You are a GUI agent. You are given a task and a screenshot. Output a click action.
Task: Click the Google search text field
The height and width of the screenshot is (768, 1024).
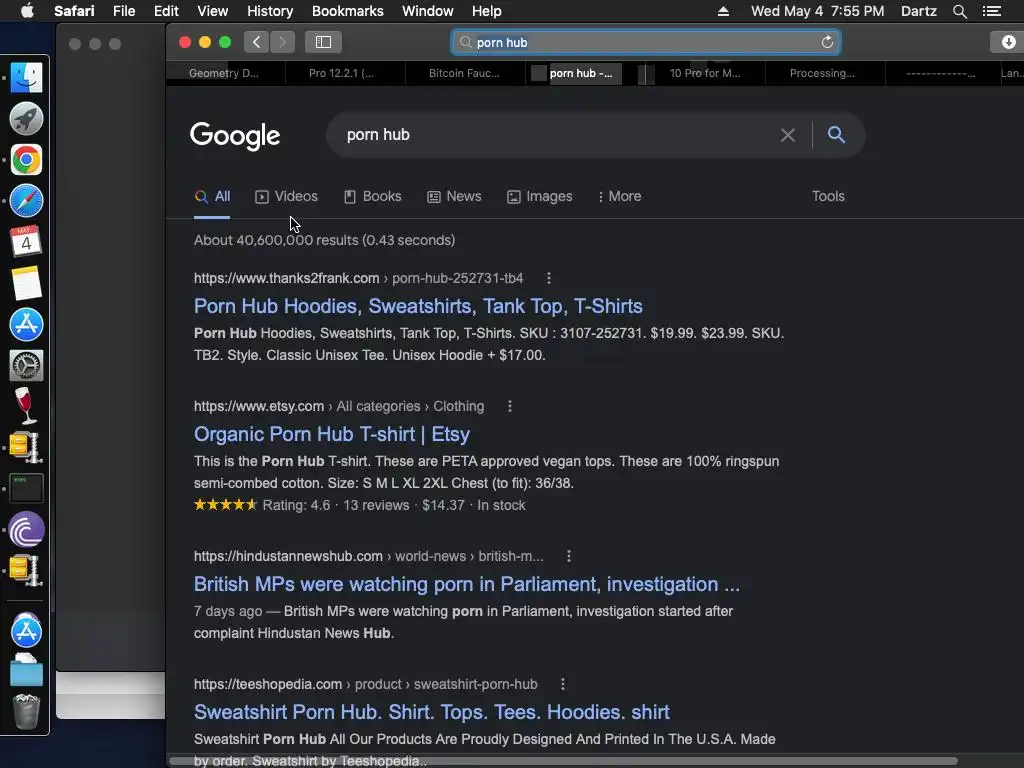click(x=555, y=135)
